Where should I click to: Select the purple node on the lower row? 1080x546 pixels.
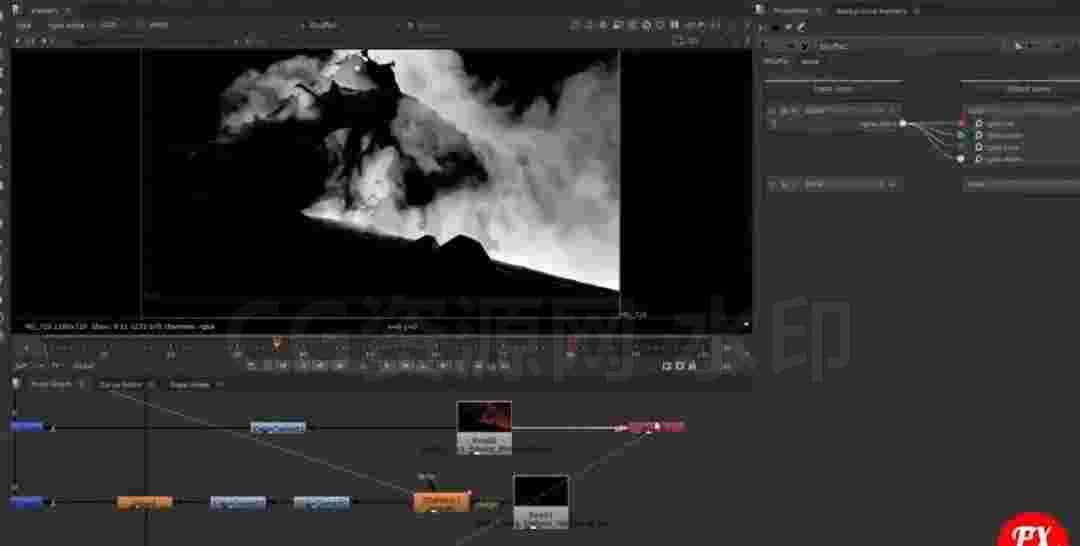[238, 503]
